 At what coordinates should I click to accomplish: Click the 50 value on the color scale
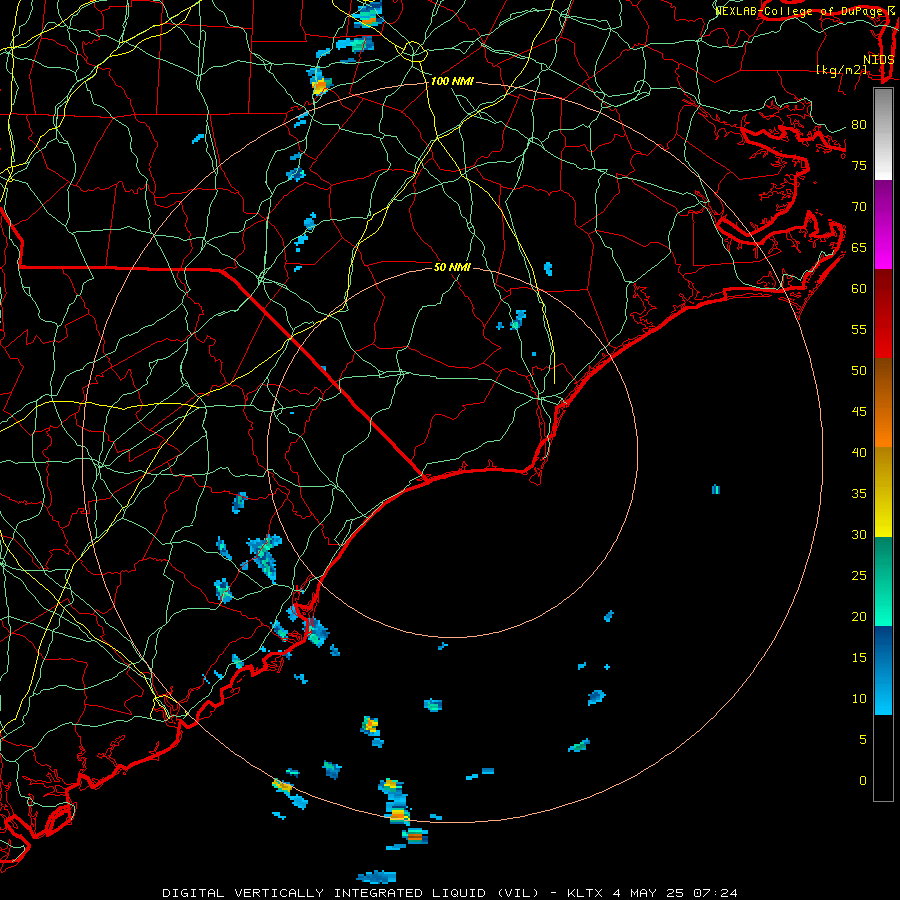pos(859,371)
